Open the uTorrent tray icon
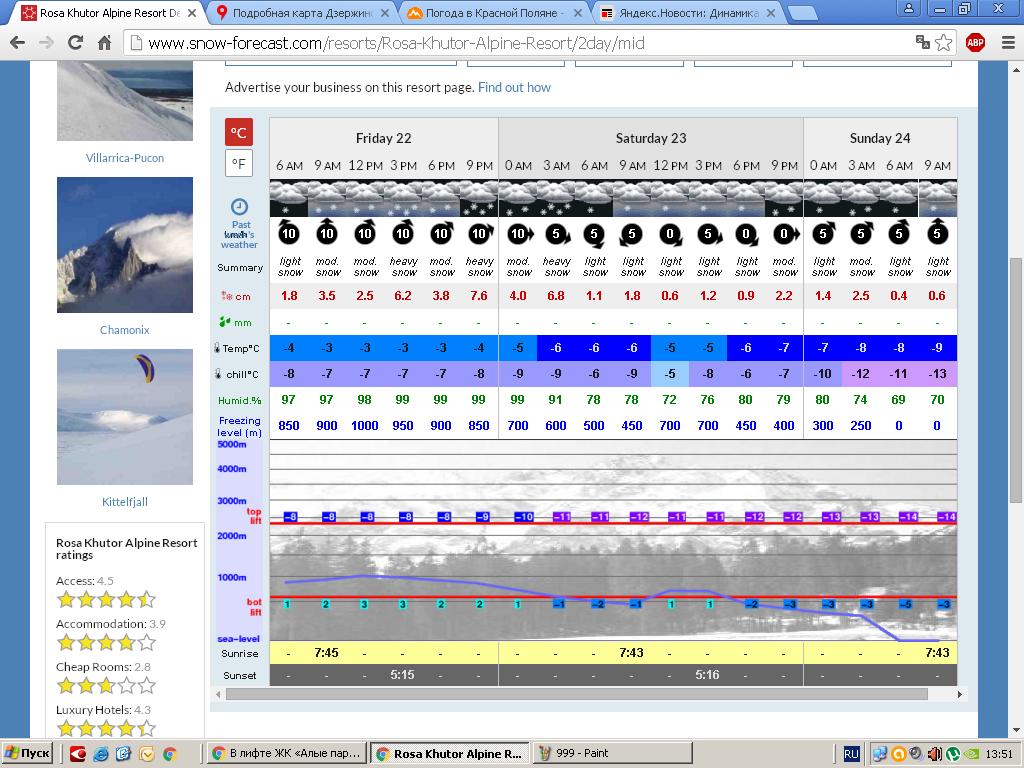The height and width of the screenshot is (768, 1024). 953,754
